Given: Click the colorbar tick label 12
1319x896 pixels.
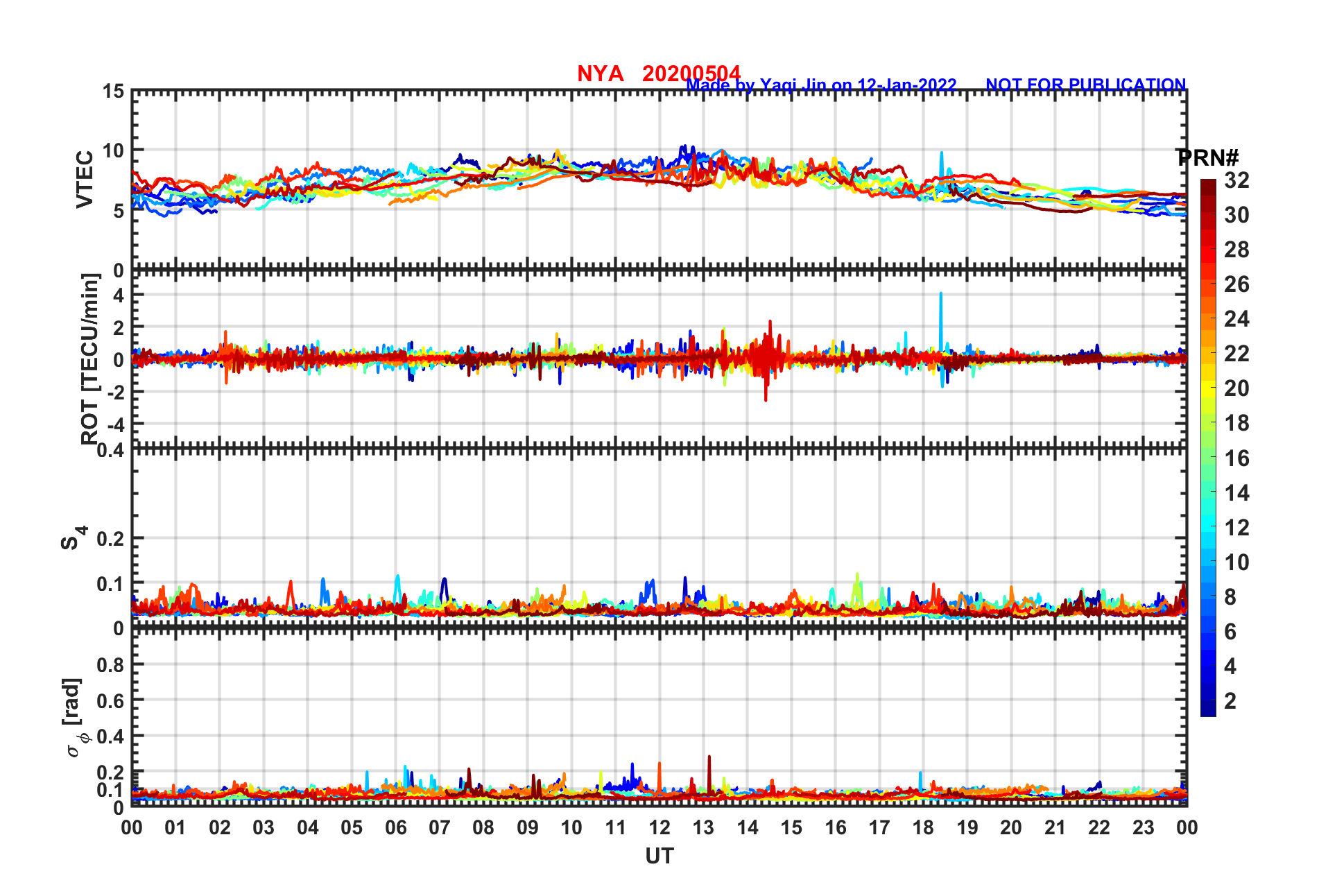Looking at the screenshot, I should (x=1236, y=527).
